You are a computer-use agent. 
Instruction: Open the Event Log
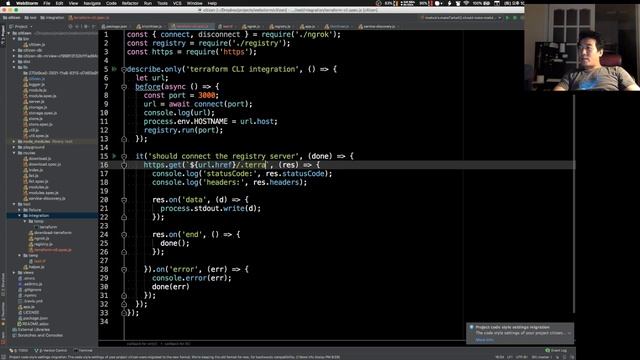coord(556,351)
